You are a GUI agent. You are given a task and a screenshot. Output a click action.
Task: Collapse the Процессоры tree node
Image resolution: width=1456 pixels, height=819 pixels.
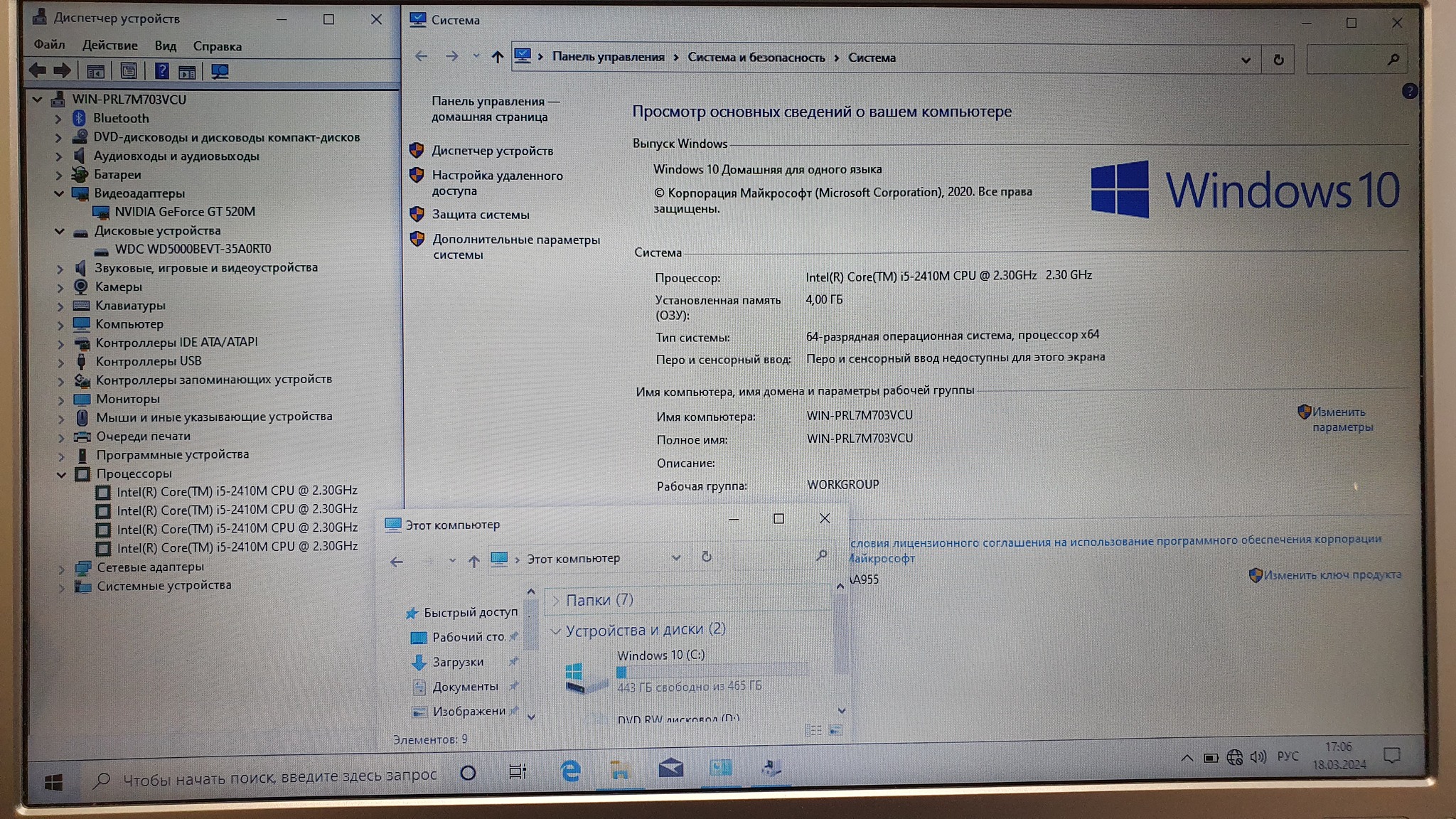61,474
